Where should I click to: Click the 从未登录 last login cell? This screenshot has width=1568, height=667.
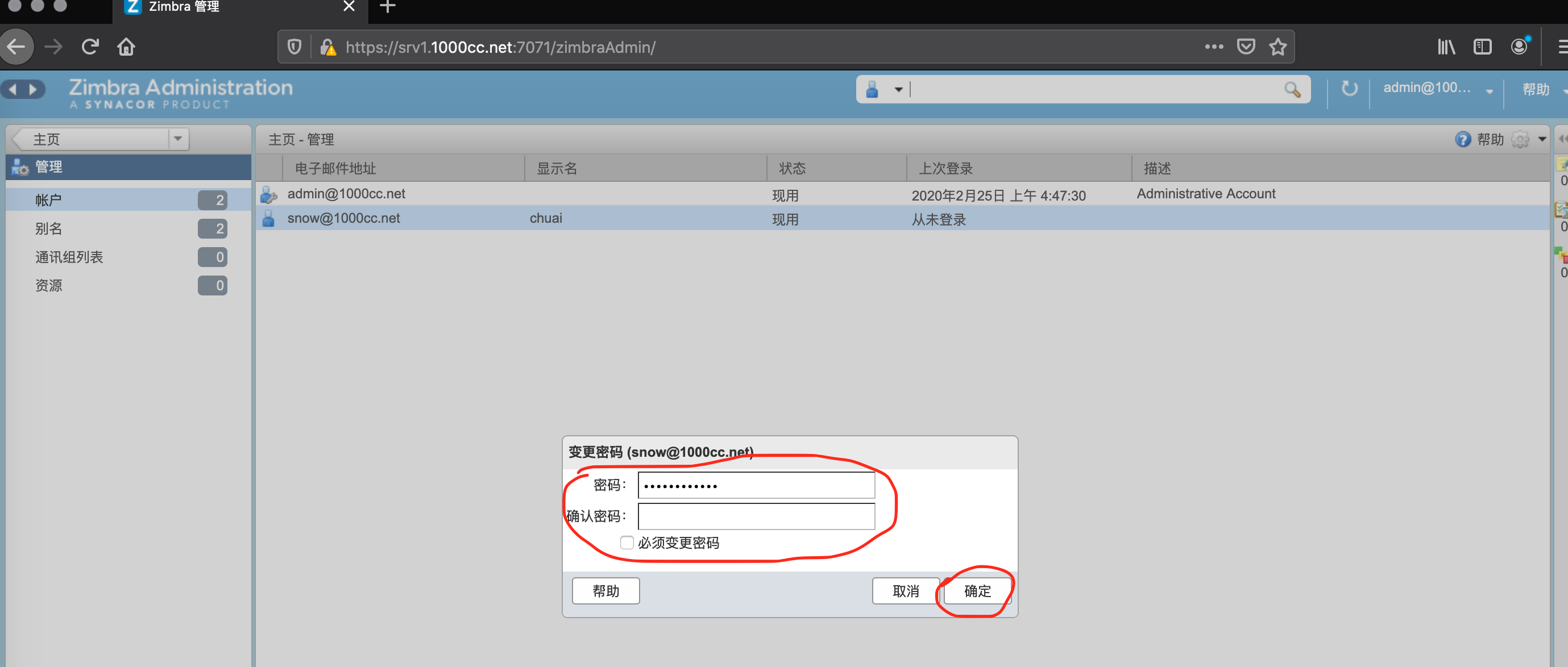tap(939, 219)
